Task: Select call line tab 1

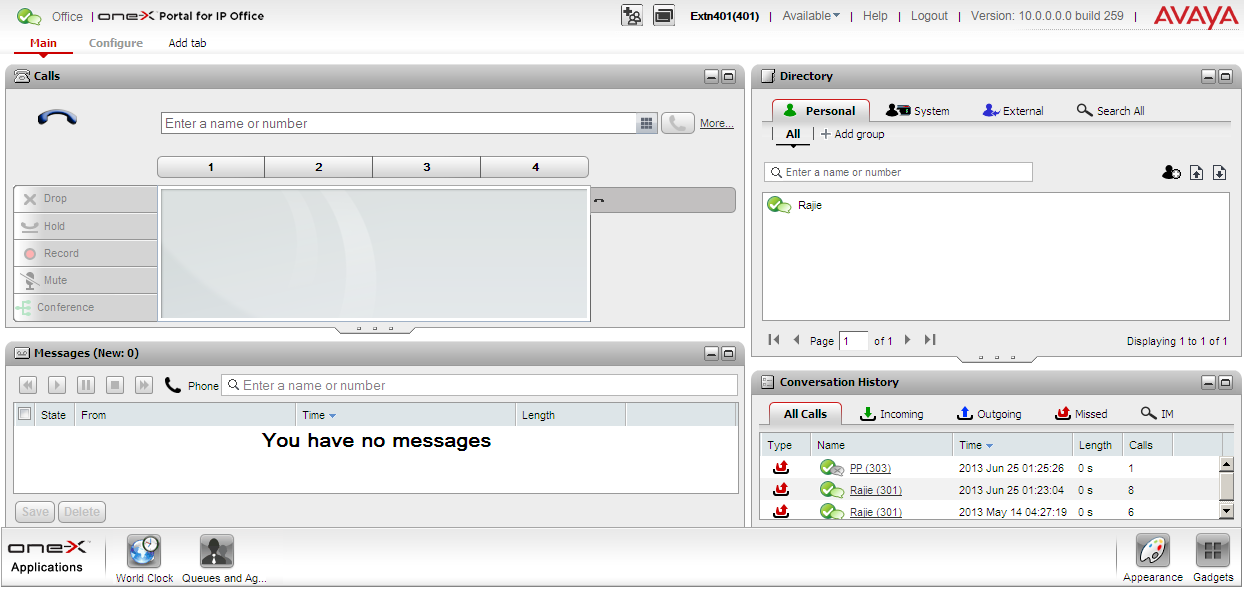Action: click(211, 167)
